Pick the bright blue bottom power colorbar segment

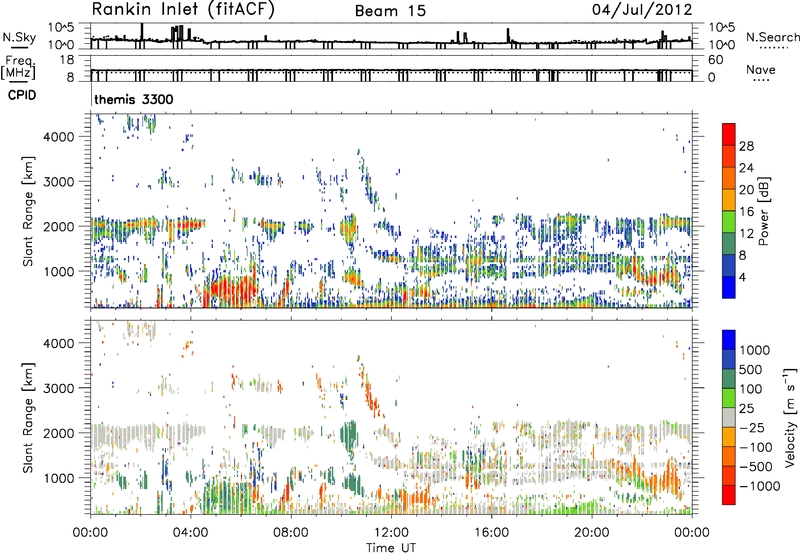tap(729, 287)
